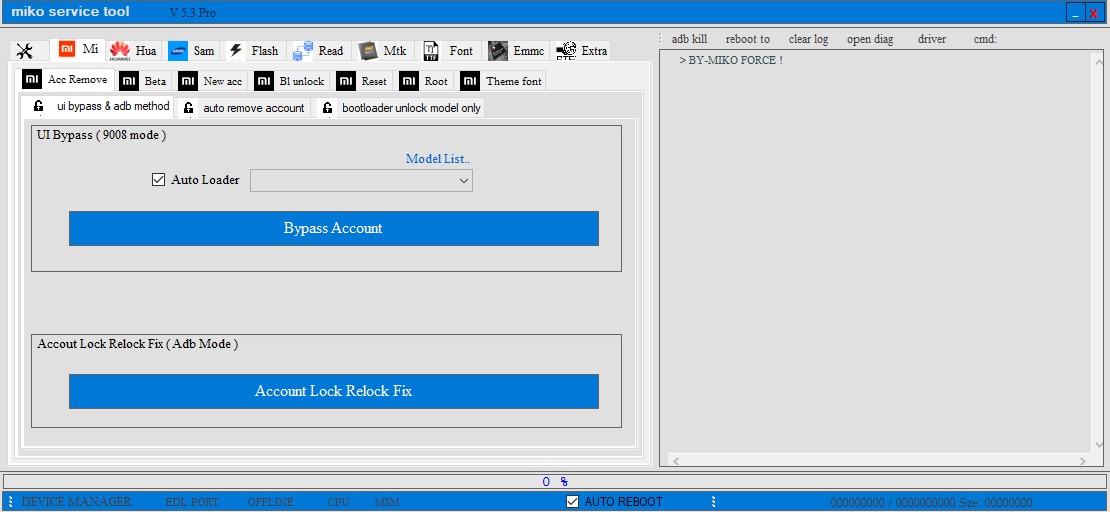
Task: Click log panel horizontal scrollbar right arrow
Action: (1082, 461)
